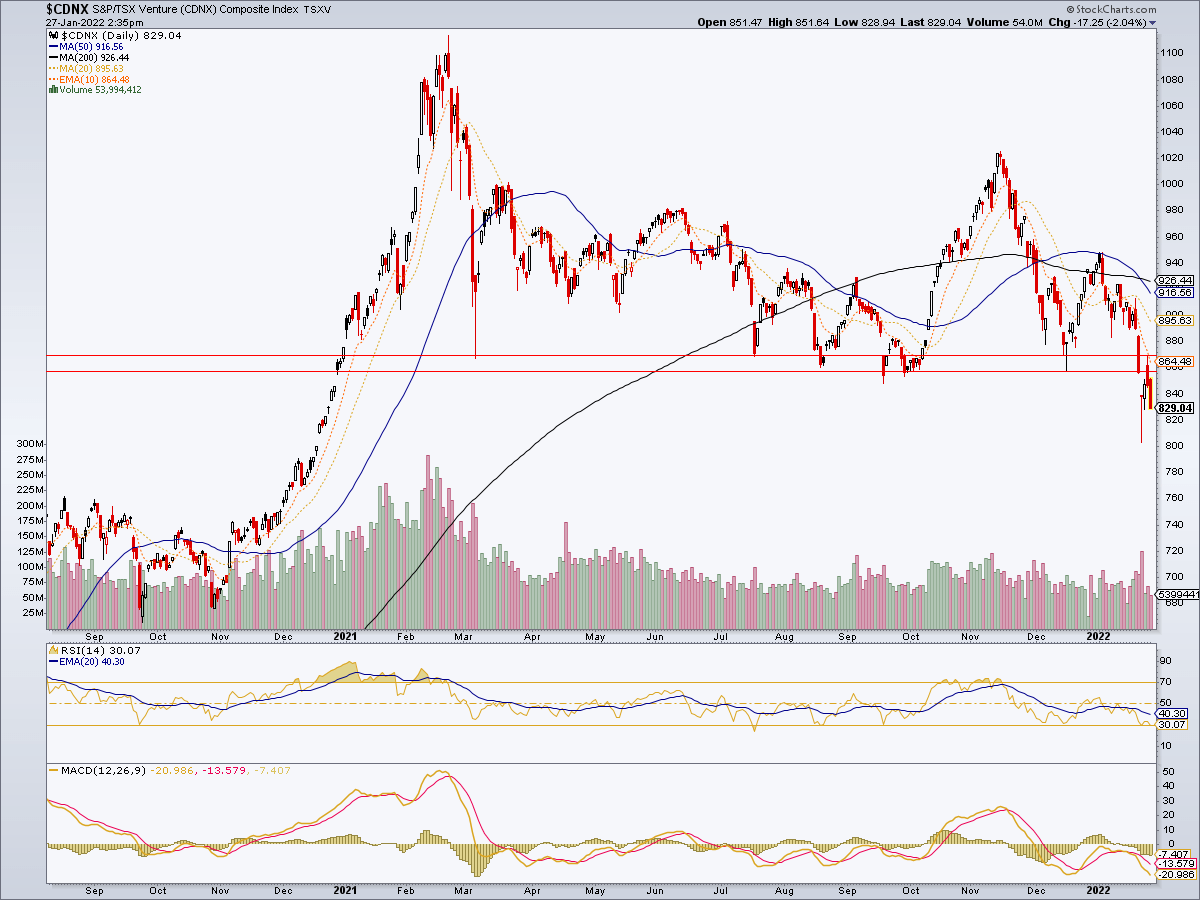The width and height of the screenshot is (1200, 900).
Task: Click the date stamp 27-Jan-2022 2:35pm
Action: pyautogui.click(x=93, y=21)
